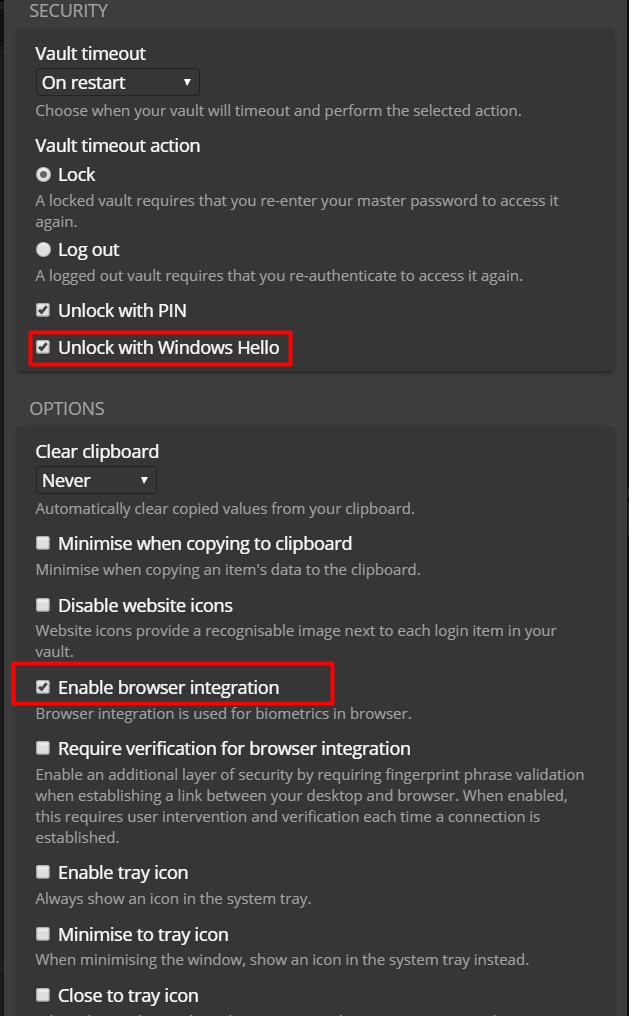Click the OPTIONS section header
This screenshot has height=1016, width=629.
69,408
